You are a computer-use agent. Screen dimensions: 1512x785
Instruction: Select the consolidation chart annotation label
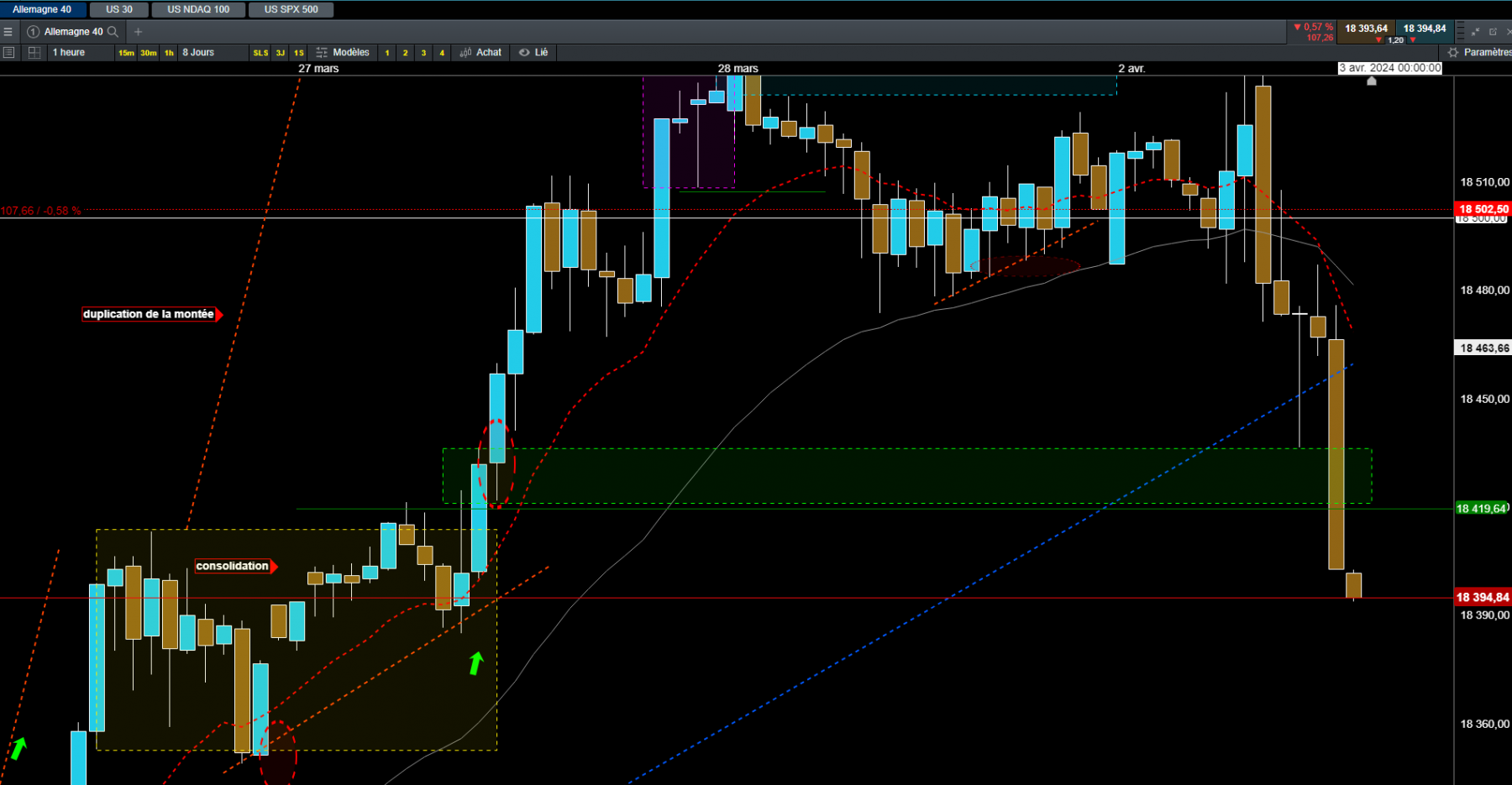233,566
